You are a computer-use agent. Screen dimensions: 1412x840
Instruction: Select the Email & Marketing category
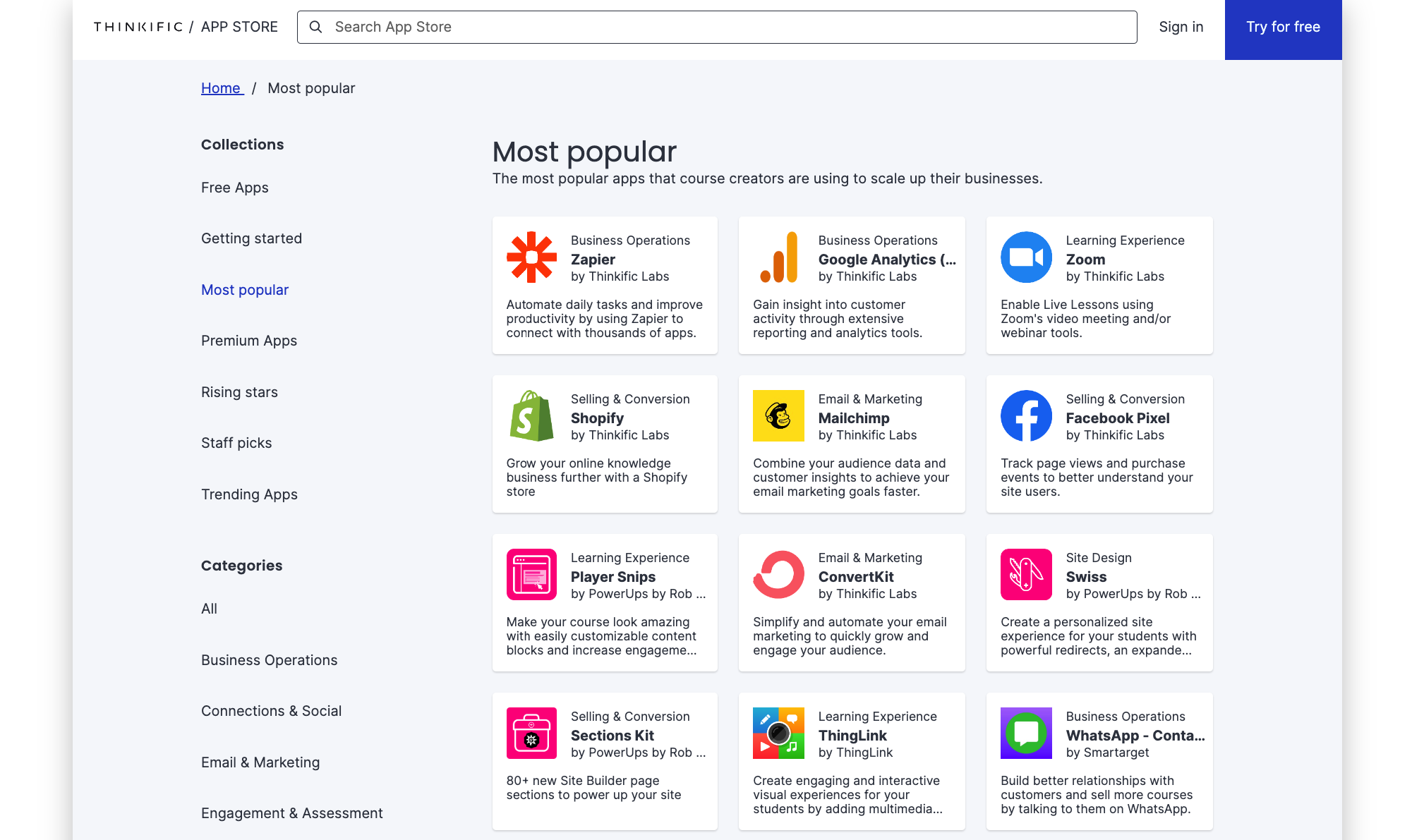[x=260, y=762]
